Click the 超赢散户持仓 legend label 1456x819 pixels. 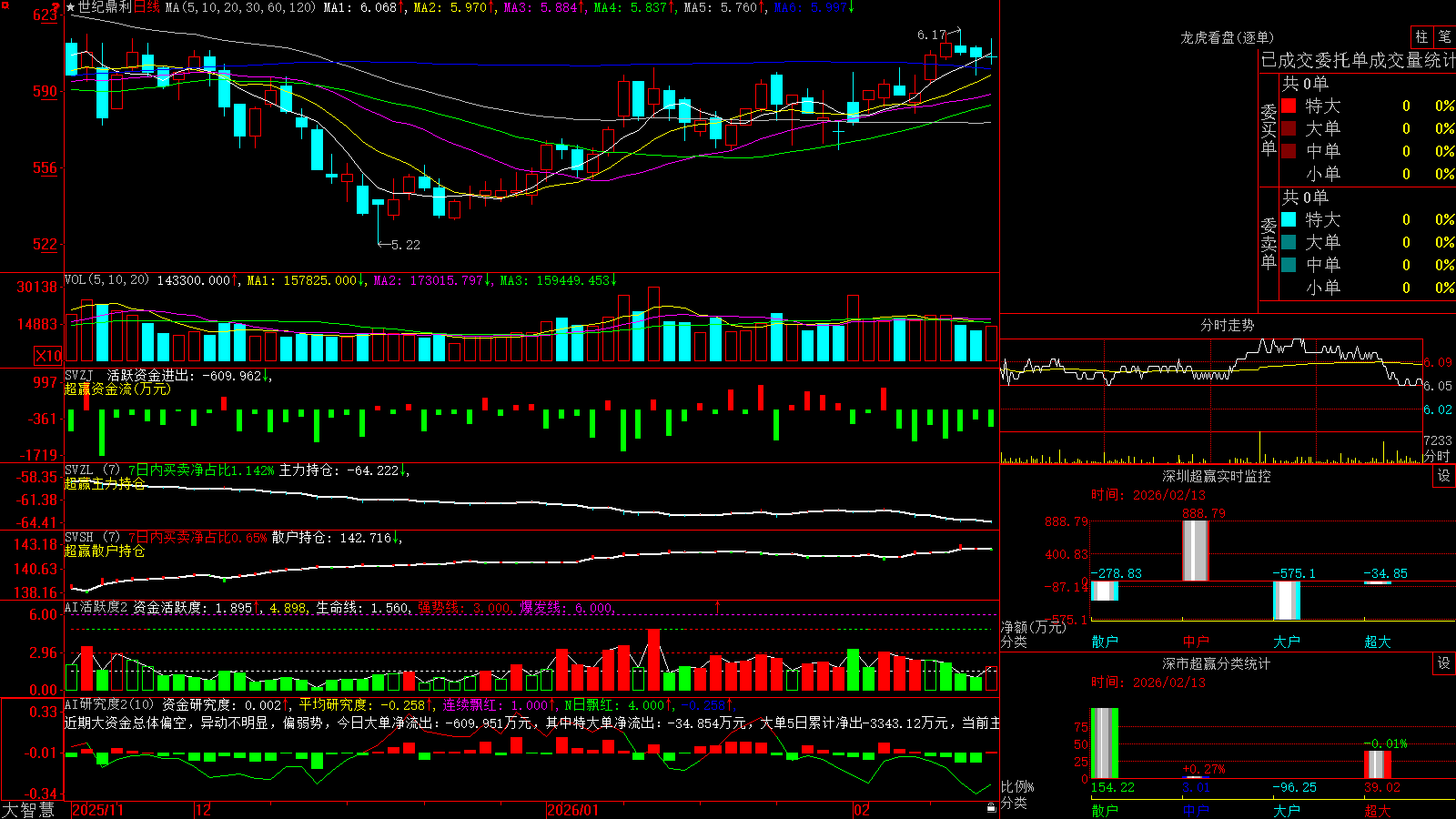105,551
